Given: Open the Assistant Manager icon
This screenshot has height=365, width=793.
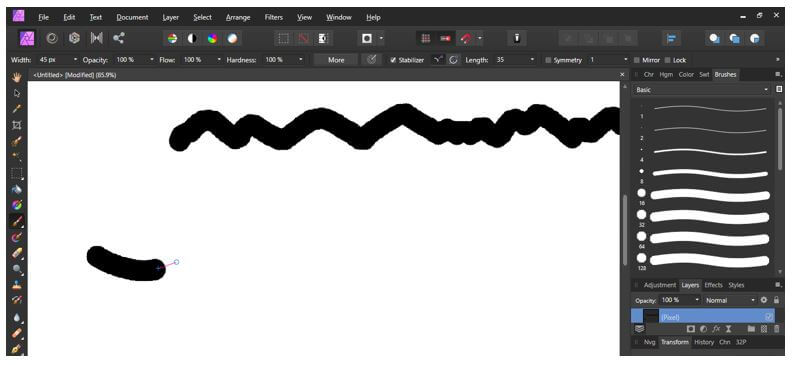Looking at the screenshot, I should pos(516,38).
